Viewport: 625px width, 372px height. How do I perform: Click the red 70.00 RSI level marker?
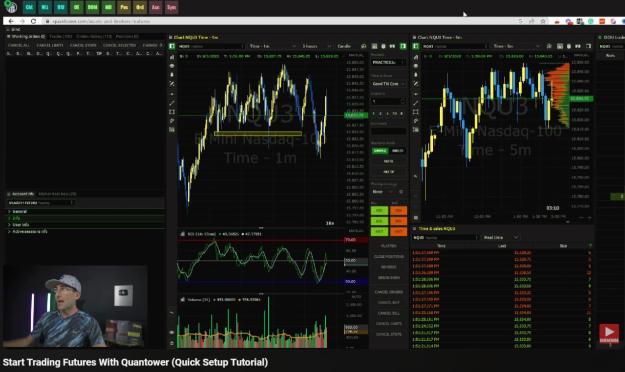click(356, 240)
